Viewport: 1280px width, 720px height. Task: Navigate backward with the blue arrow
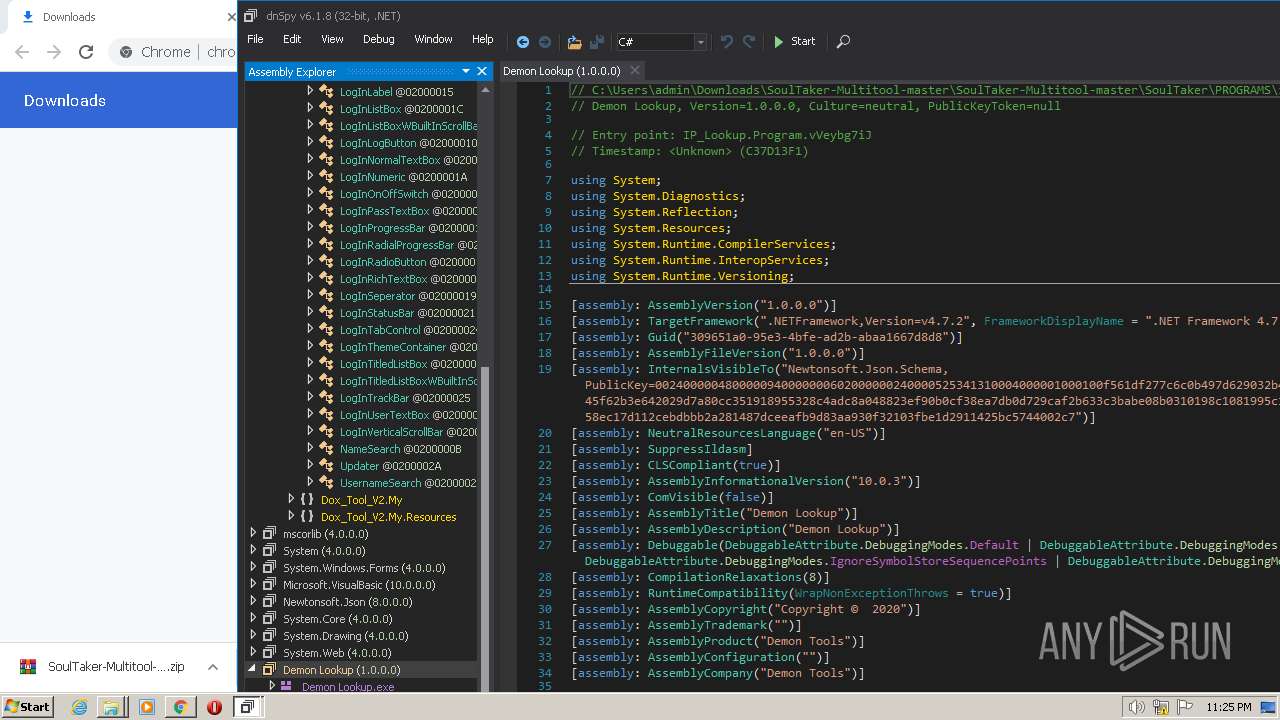[522, 42]
